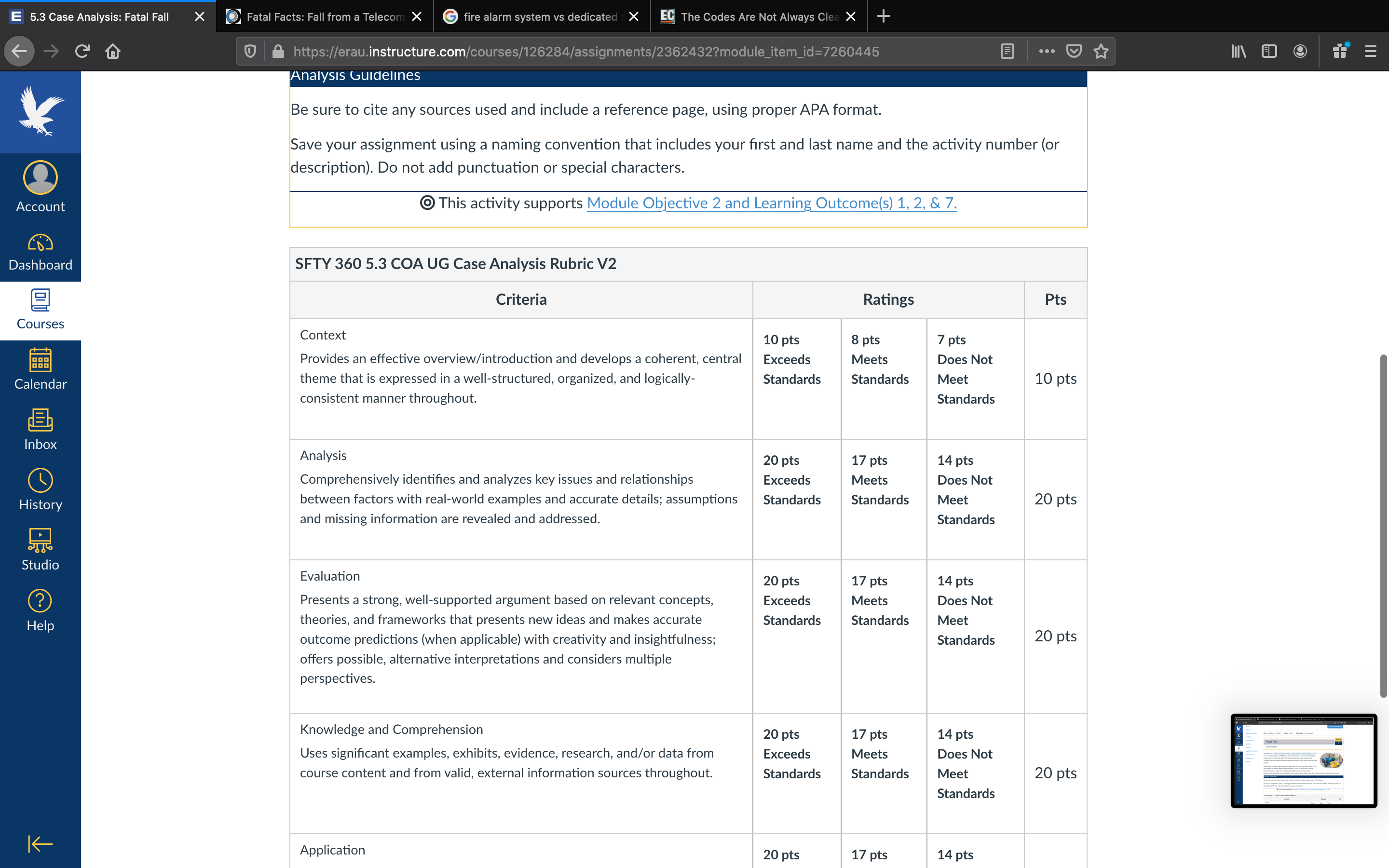The image size is (1389, 868).
Task: Collapse the global navigation sidebar
Action: [40, 844]
